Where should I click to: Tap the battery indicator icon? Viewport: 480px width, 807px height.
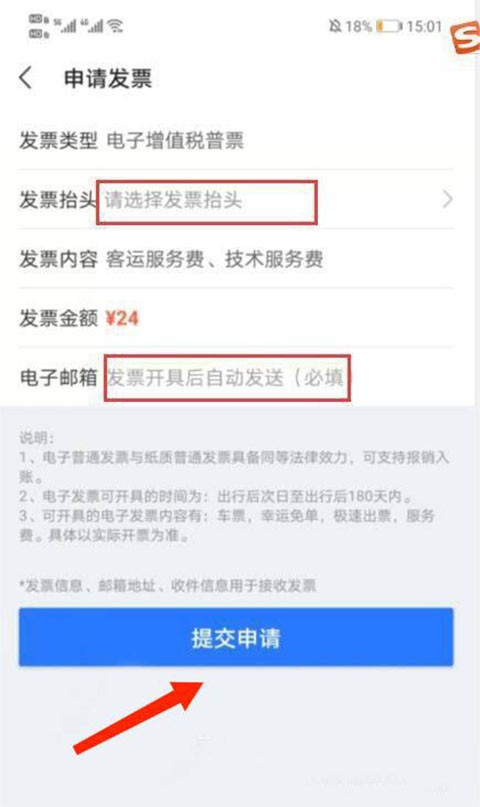389,26
